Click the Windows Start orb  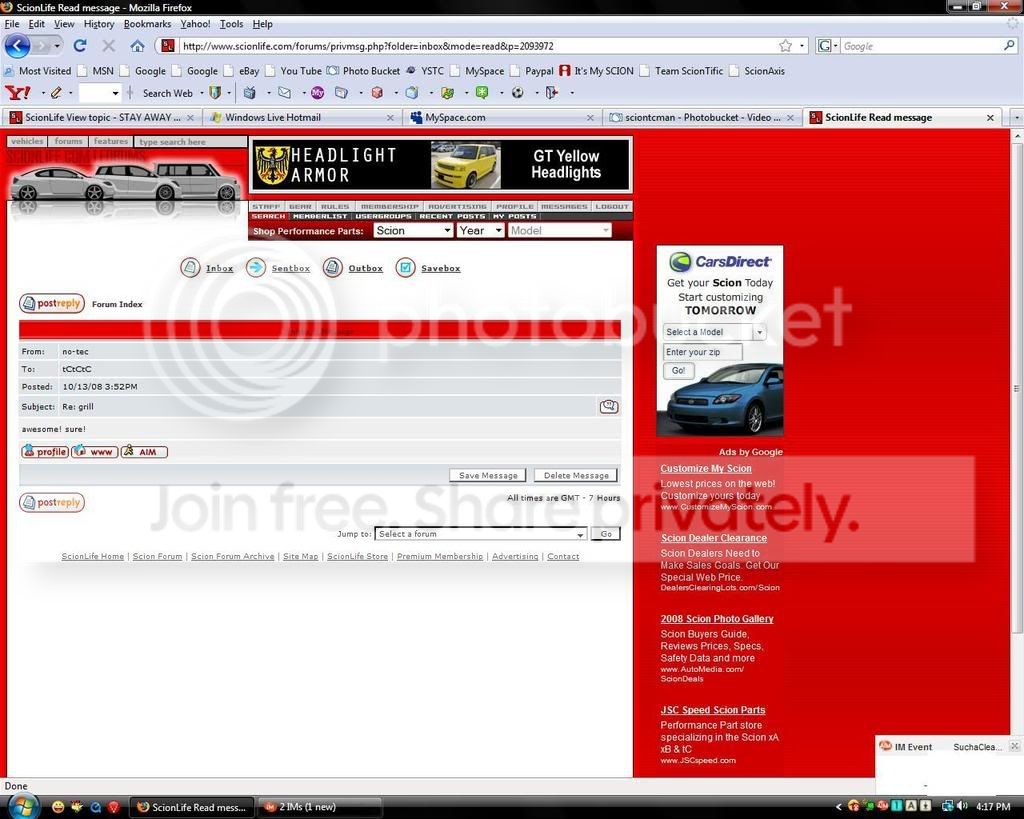coord(21,806)
